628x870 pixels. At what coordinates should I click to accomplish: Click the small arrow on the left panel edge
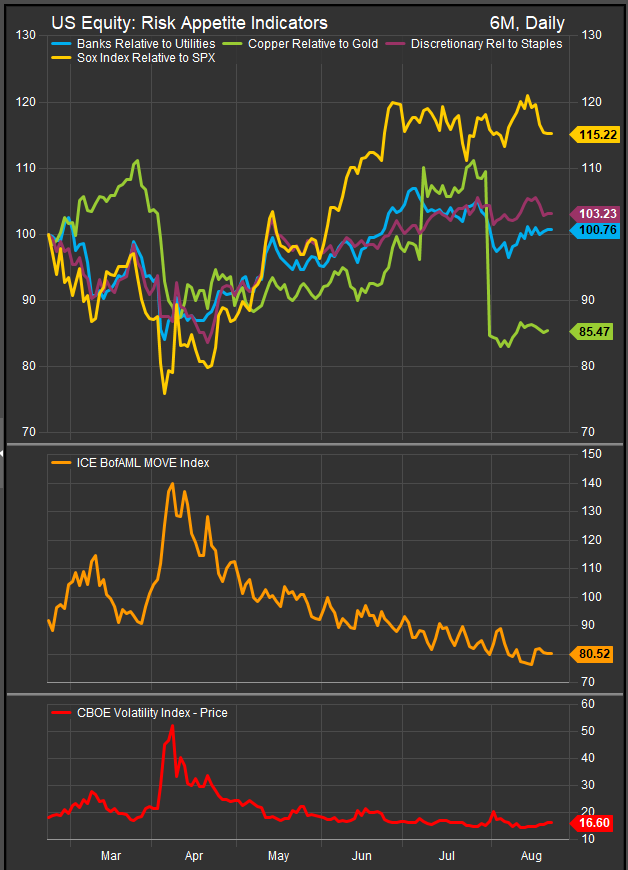click(3, 453)
